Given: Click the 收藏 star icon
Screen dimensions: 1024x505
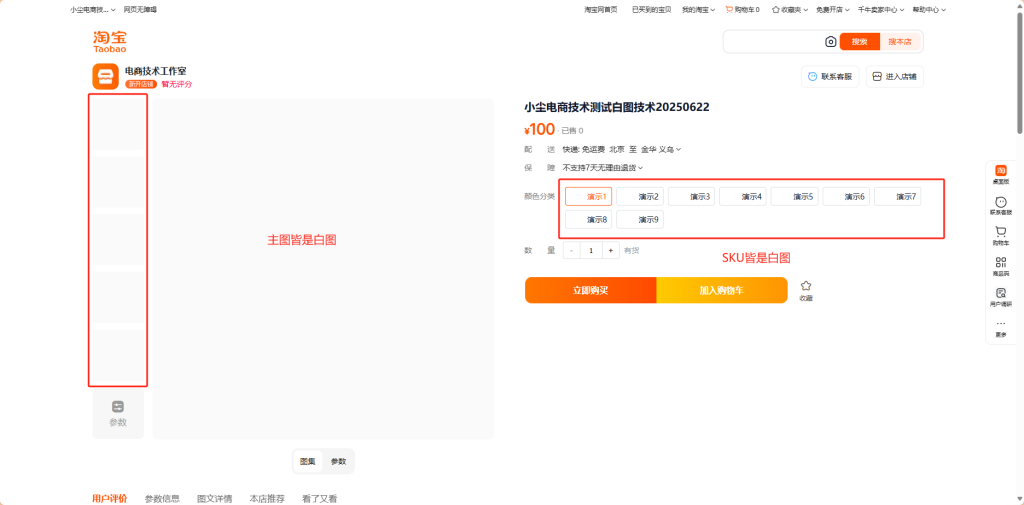Looking at the screenshot, I should (x=806, y=287).
